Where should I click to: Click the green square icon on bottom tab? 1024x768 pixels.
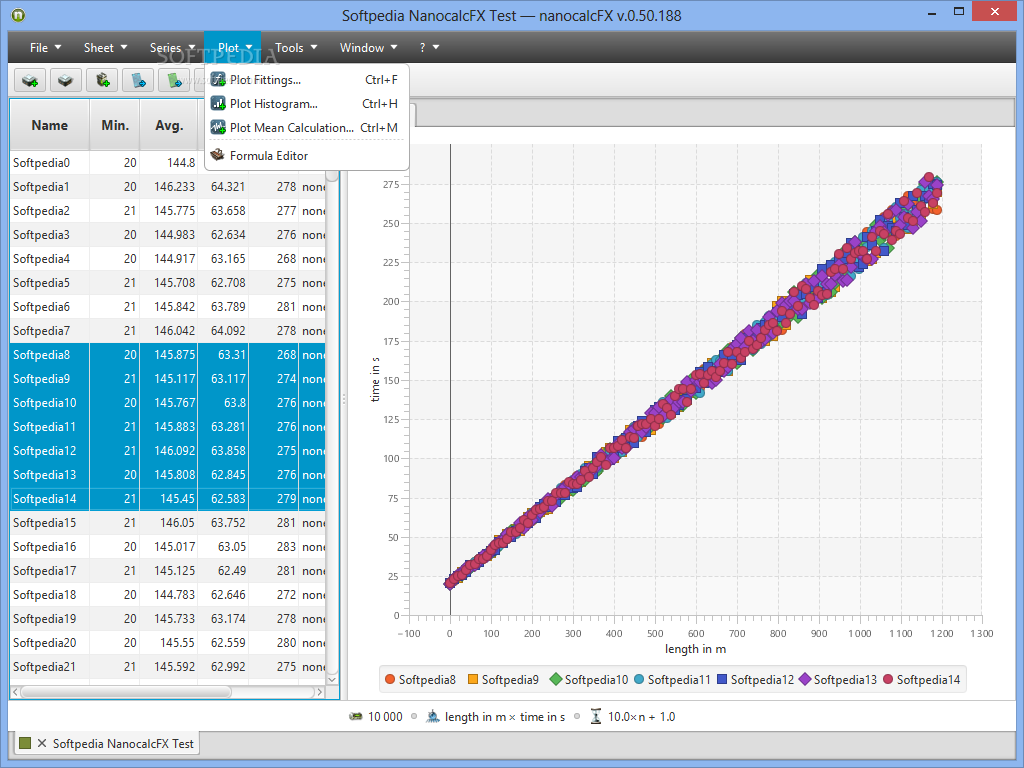tap(25, 743)
